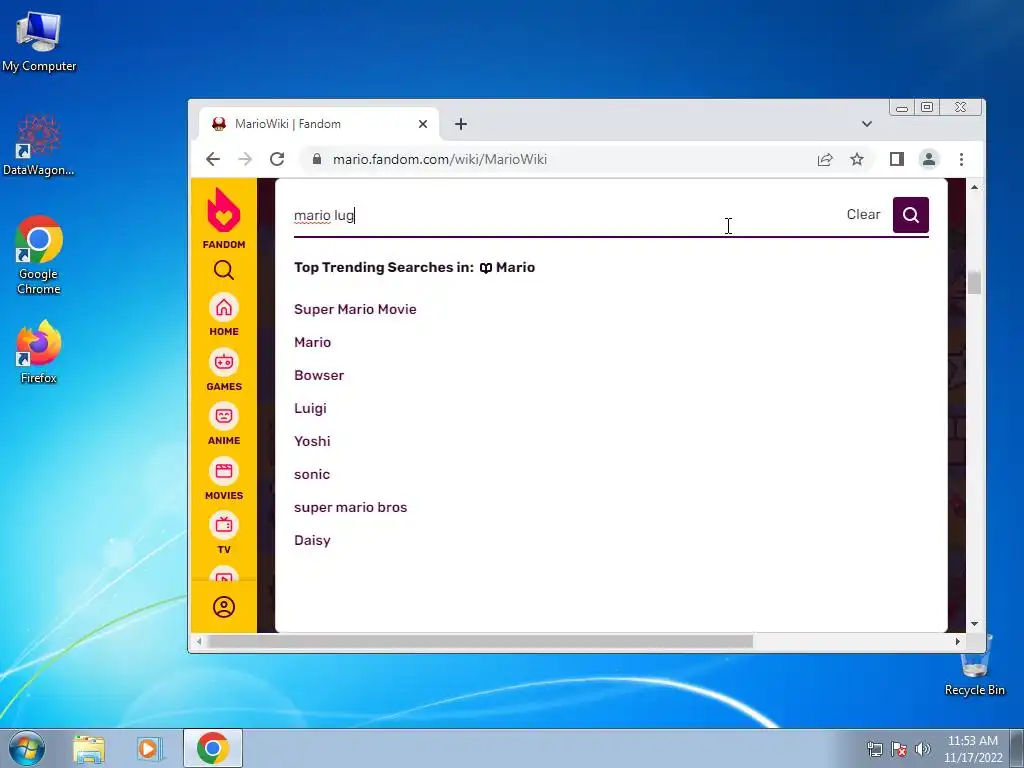Click Chrome icon in taskbar
The height and width of the screenshot is (768, 1024).
pos(213,748)
